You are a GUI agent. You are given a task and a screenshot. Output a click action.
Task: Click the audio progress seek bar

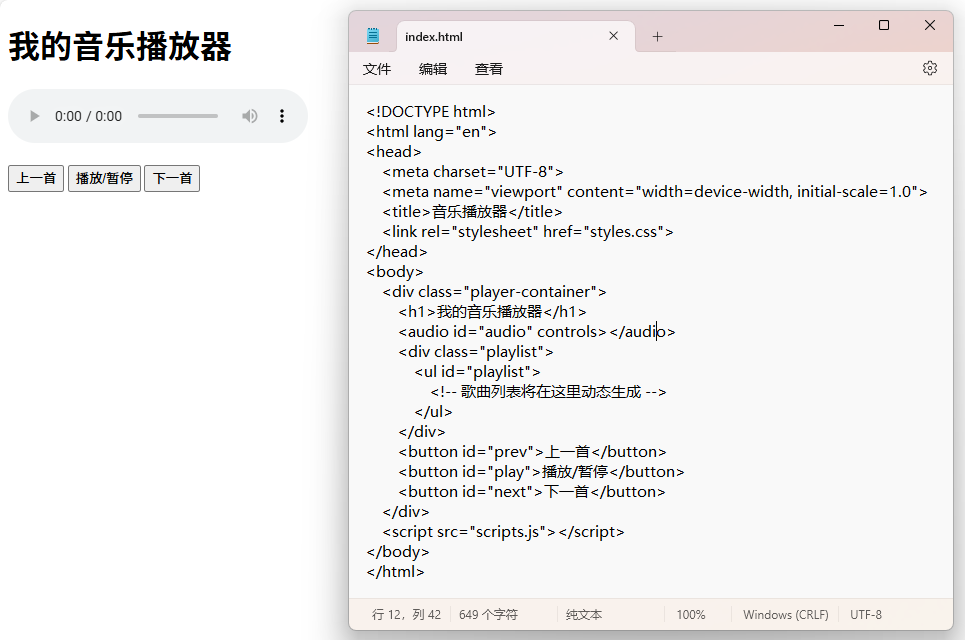tap(178, 116)
